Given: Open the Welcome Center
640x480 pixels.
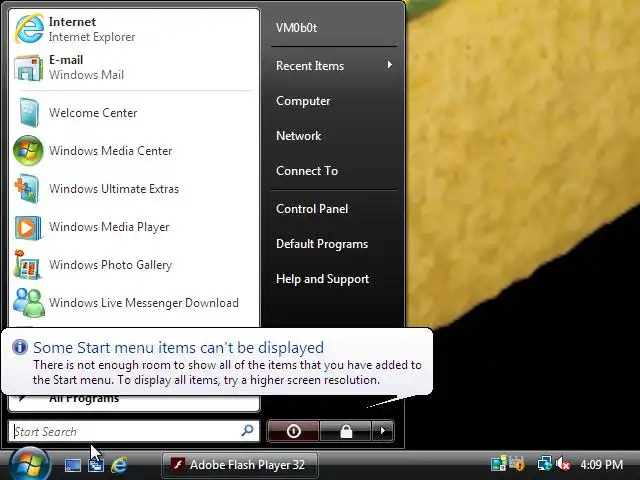Looking at the screenshot, I should [134, 113].
